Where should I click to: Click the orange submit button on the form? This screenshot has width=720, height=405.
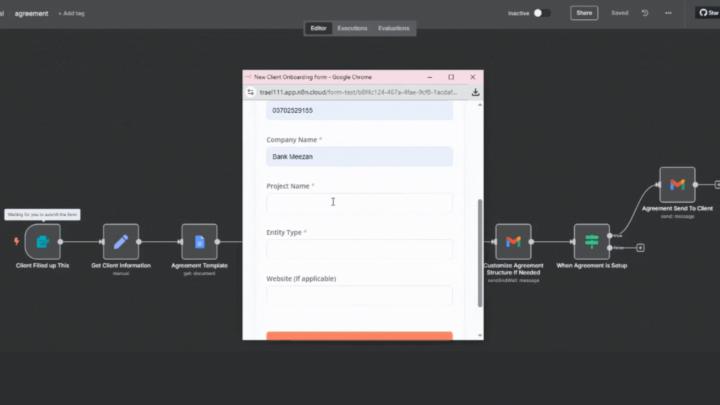coord(359,336)
